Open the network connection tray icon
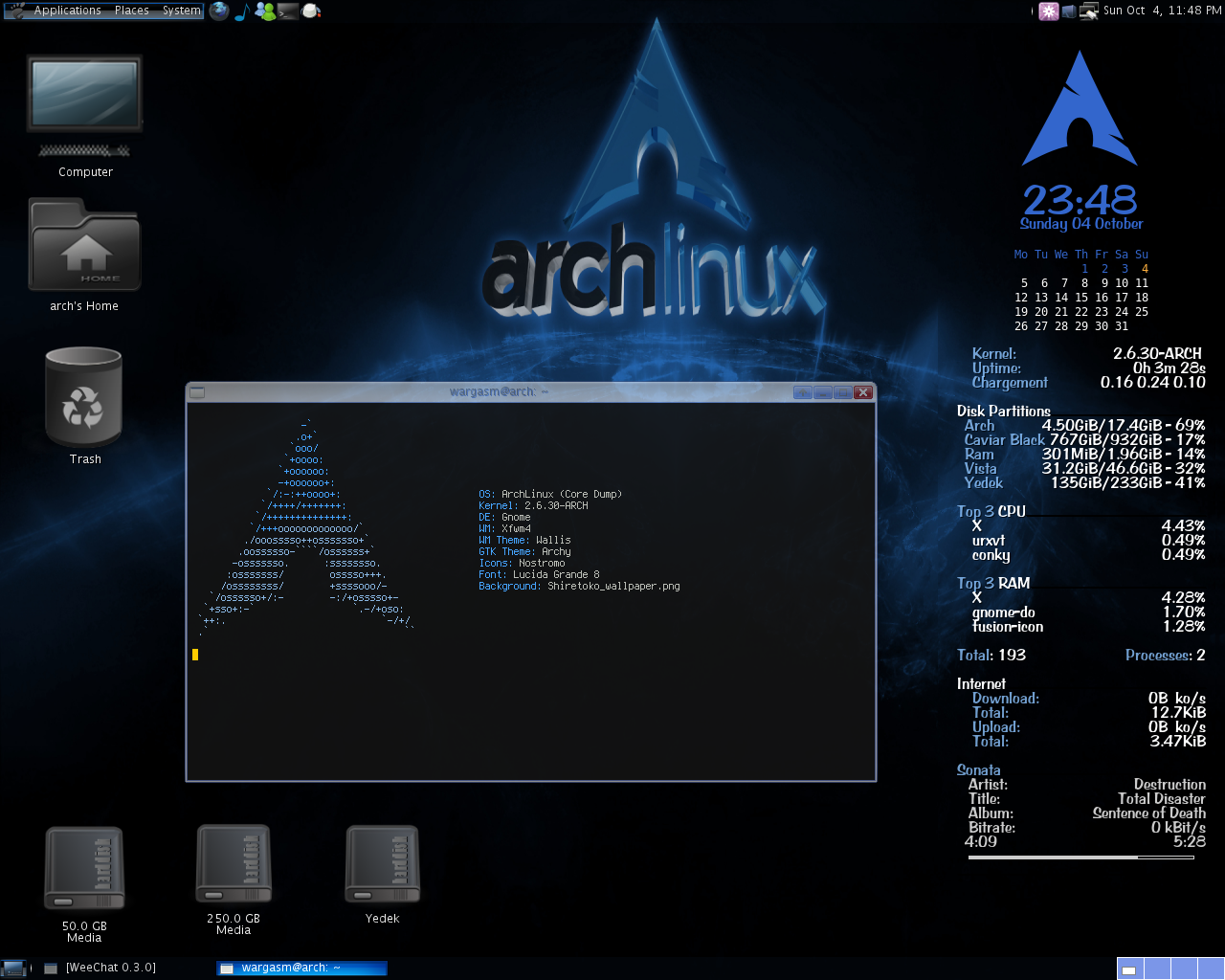This screenshot has width=1225, height=980. (x=1089, y=11)
